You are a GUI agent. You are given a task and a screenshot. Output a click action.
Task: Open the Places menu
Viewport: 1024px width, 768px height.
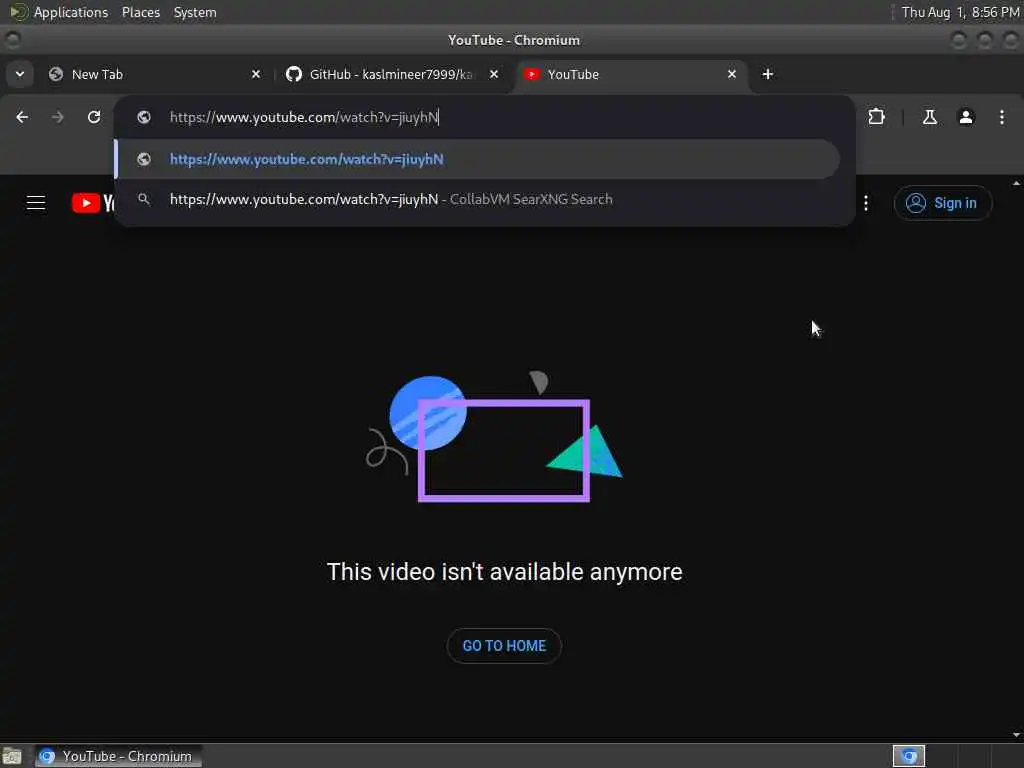(x=140, y=12)
